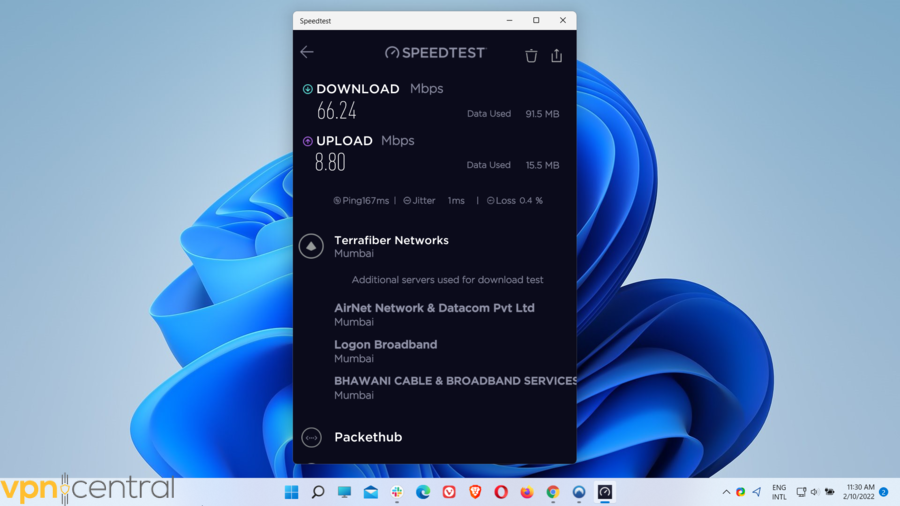
Task: Open the Mail app from taskbar
Action: pos(371,492)
